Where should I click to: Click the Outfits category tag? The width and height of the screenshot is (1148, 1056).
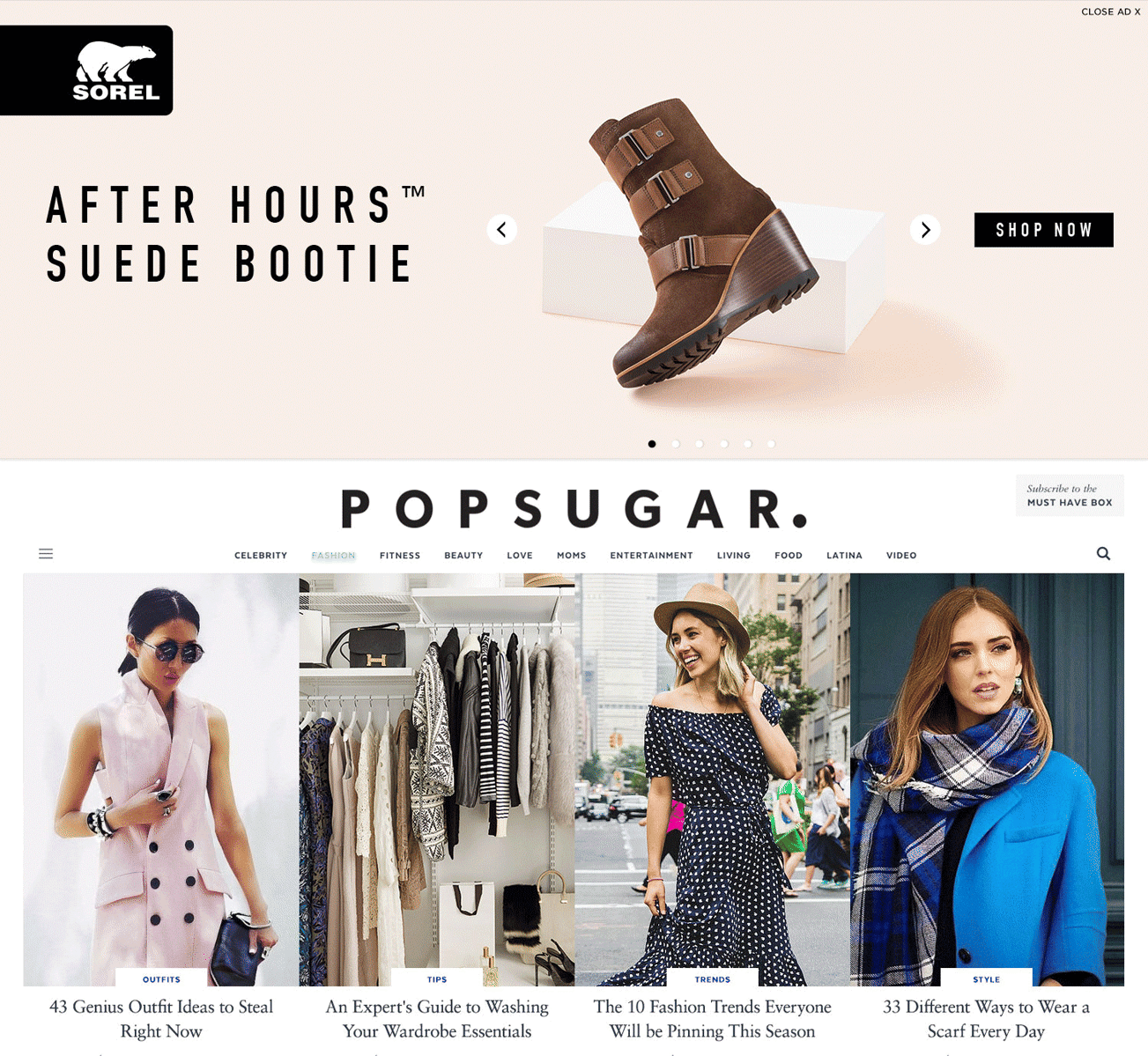click(161, 979)
